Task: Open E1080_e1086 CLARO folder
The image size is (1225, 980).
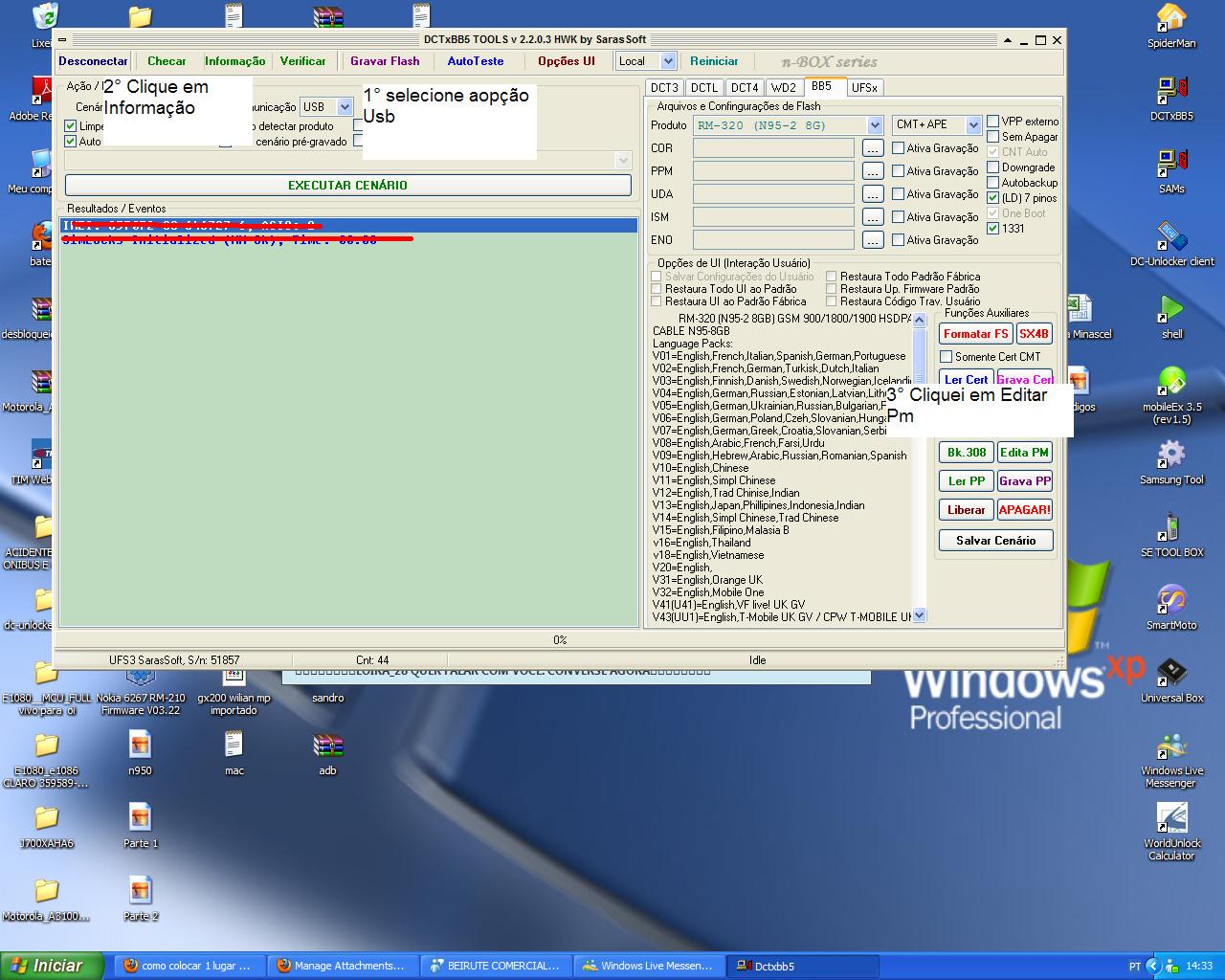Action: [x=46, y=759]
